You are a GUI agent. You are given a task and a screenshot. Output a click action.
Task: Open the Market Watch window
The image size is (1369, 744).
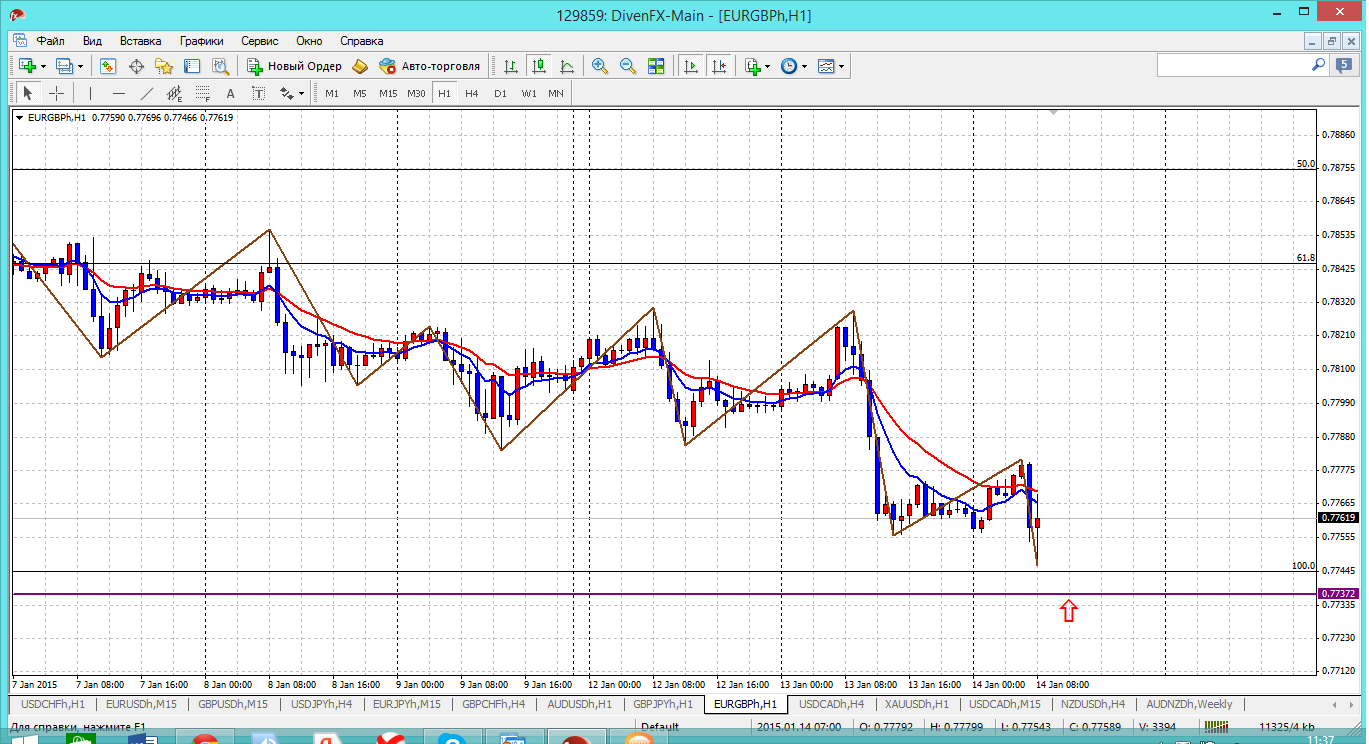pos(108,66)
